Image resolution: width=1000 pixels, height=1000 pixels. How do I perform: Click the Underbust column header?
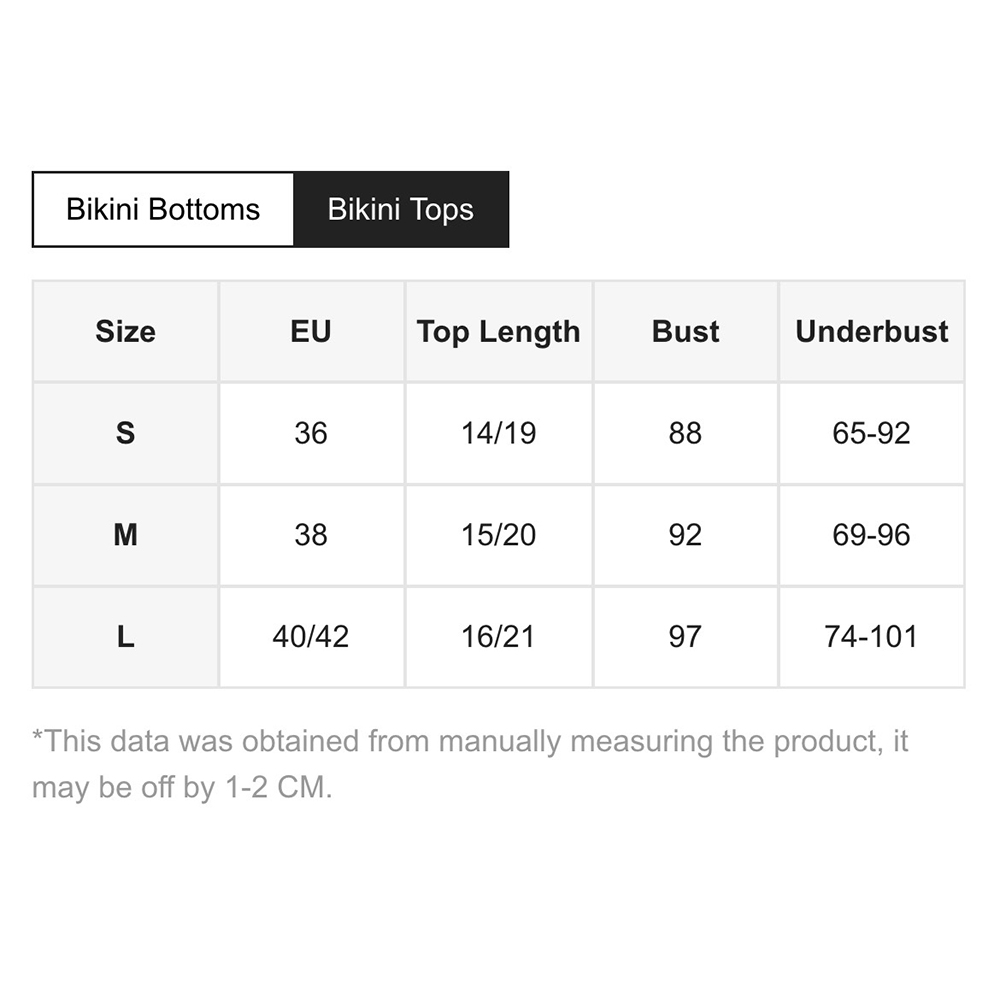click(x=872, y=332)
